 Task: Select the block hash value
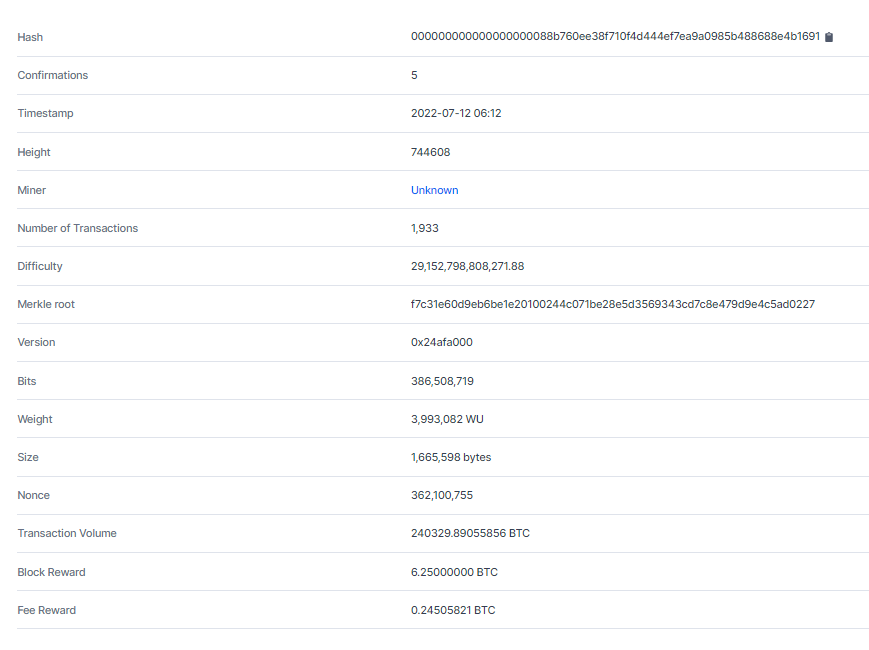coord(615,37)
